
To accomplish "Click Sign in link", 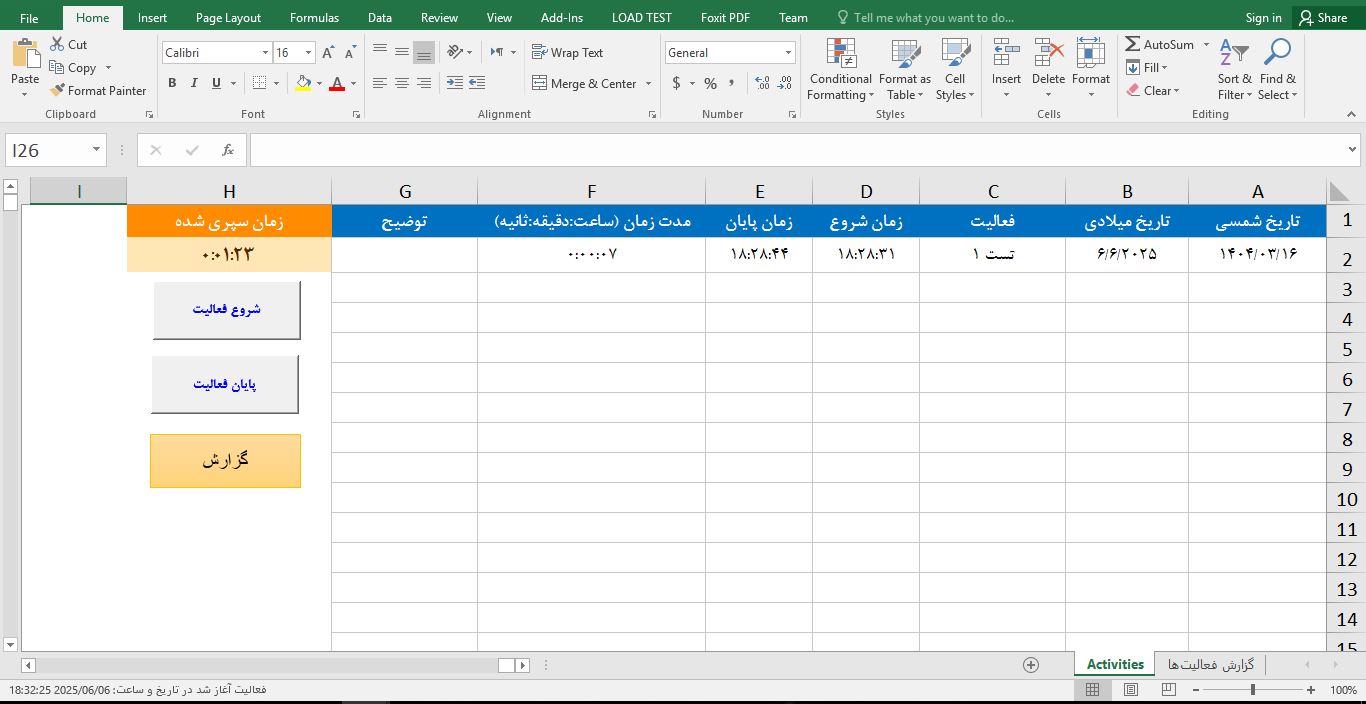I will (1263, 18).
